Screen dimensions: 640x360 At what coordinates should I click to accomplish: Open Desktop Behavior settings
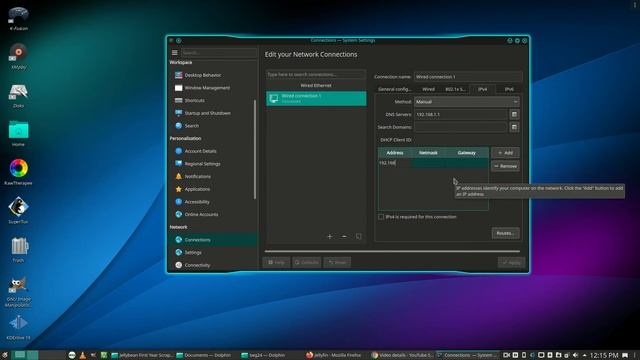click(202, 75)
